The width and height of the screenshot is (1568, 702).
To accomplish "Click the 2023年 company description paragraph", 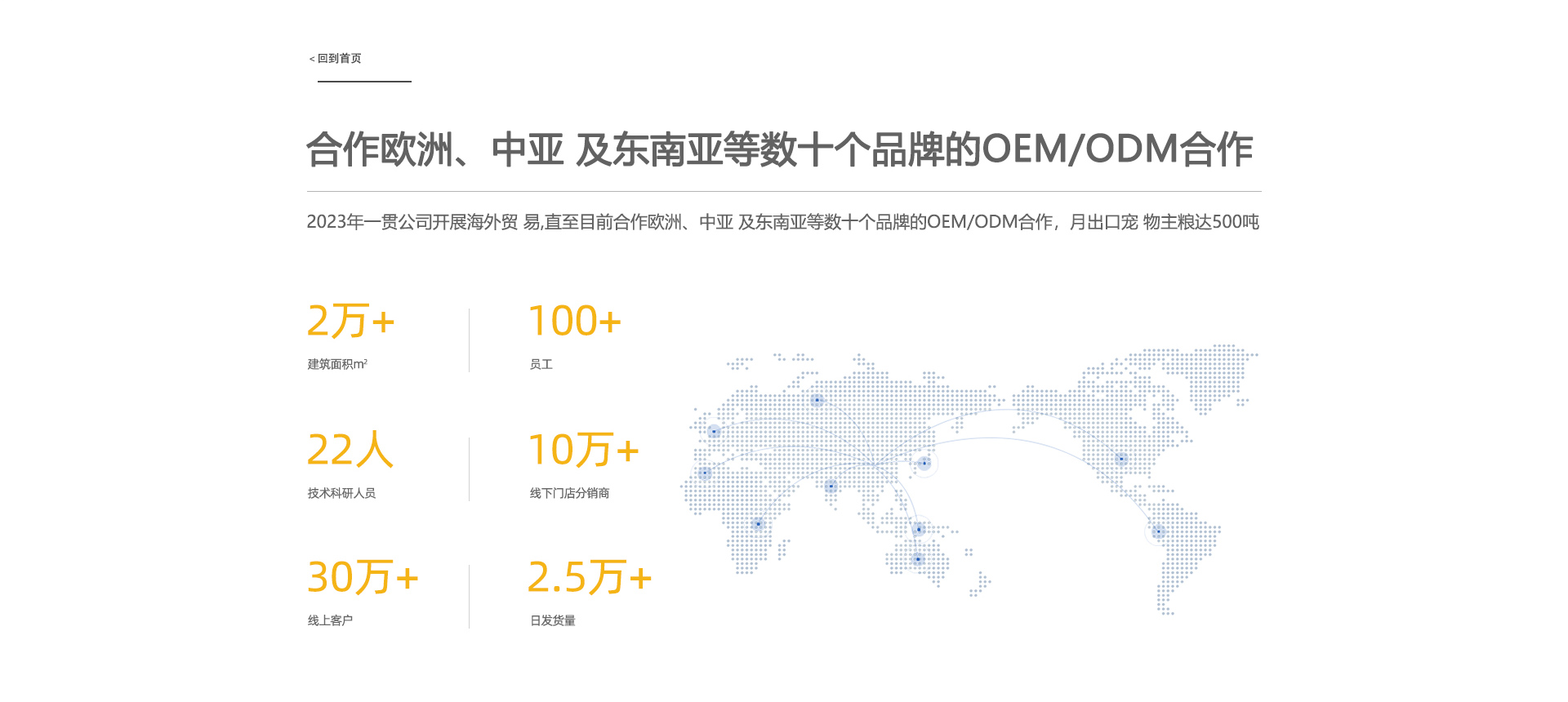I will (782, 222).
